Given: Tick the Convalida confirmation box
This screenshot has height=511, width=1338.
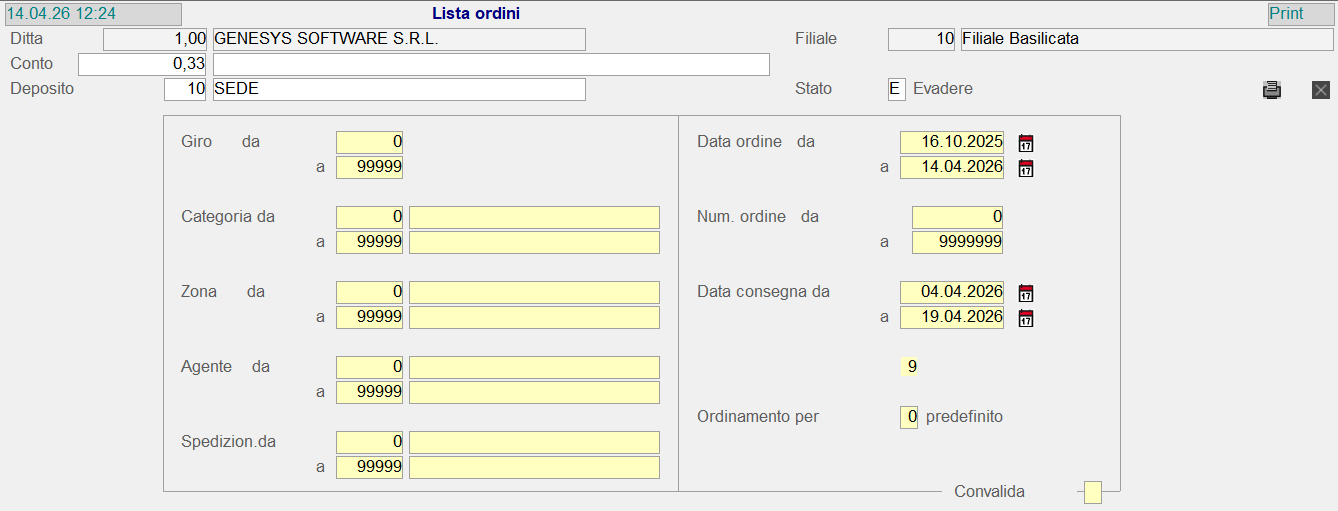Looking at the screenshot, I should [x=1093, y=492].
